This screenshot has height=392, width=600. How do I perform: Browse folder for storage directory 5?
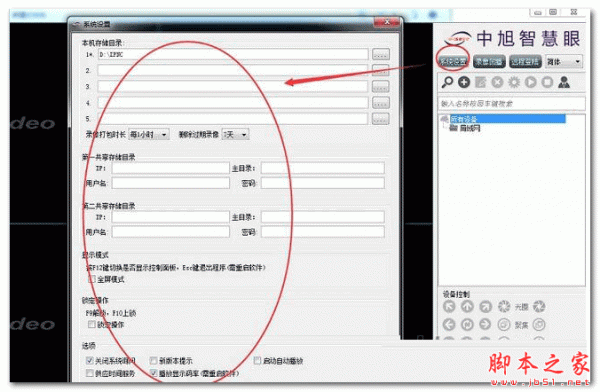381,119
